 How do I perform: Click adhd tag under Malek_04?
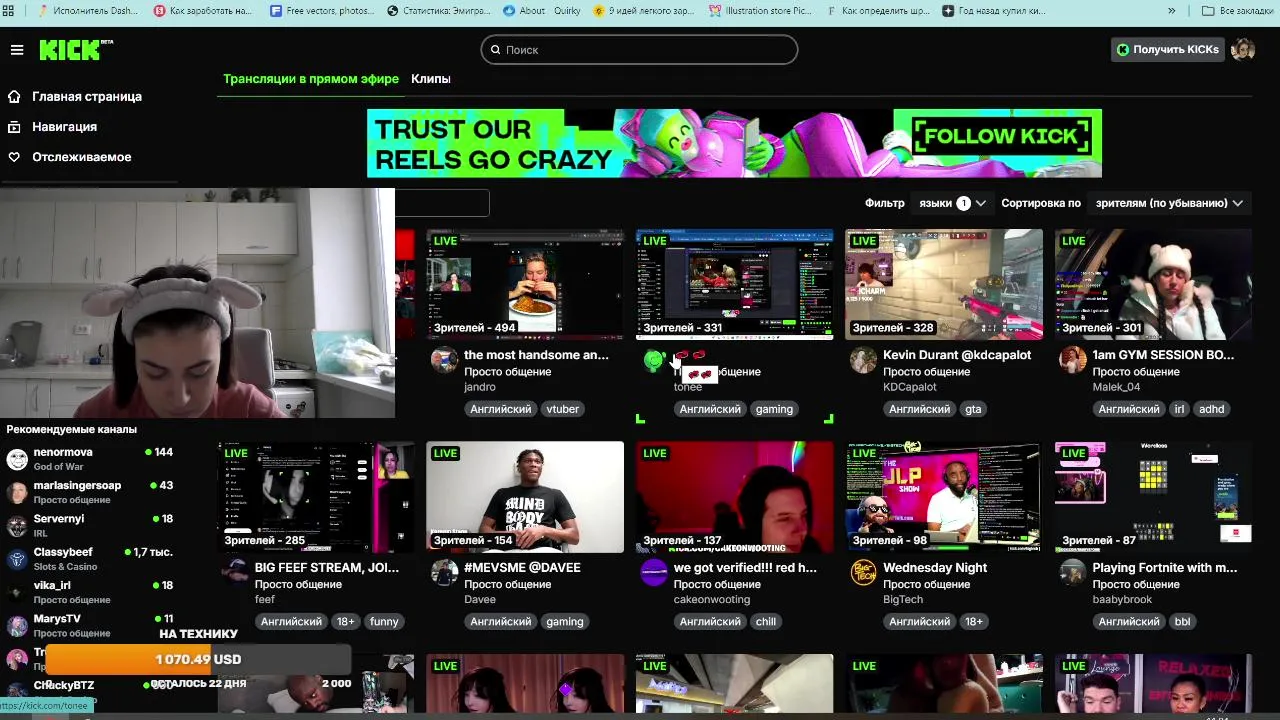coord(1211,409)
